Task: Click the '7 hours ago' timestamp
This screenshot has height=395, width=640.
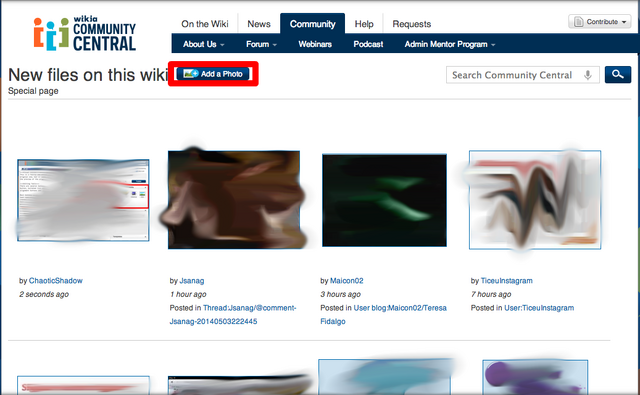Action: [491, 294]
